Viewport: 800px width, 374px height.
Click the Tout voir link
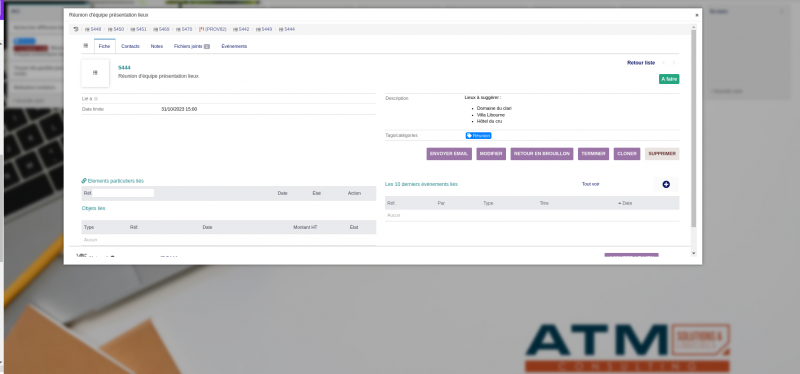[591, 184]
